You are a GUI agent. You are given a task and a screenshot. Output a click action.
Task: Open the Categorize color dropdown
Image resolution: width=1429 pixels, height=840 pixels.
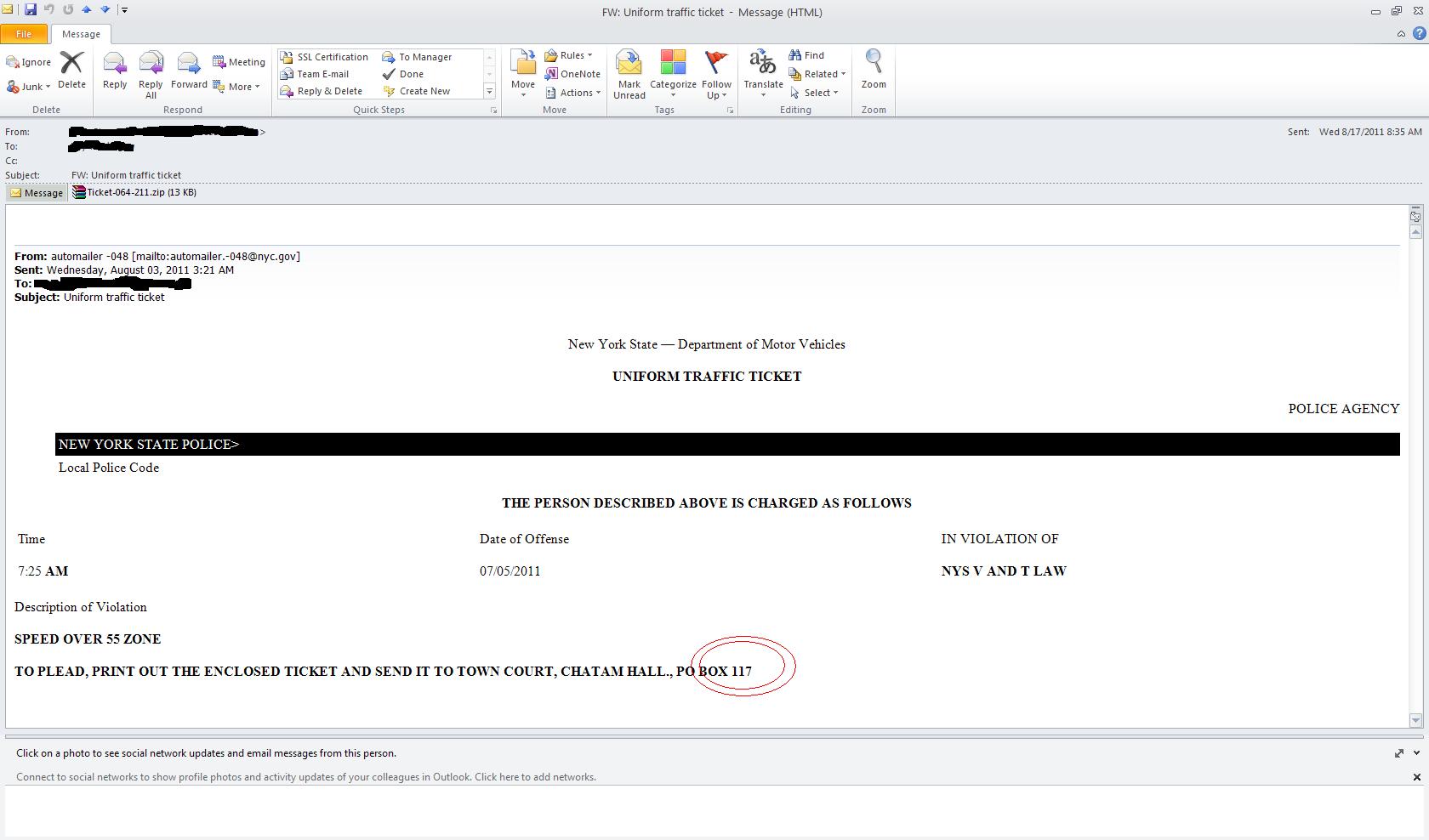point(673,75)
